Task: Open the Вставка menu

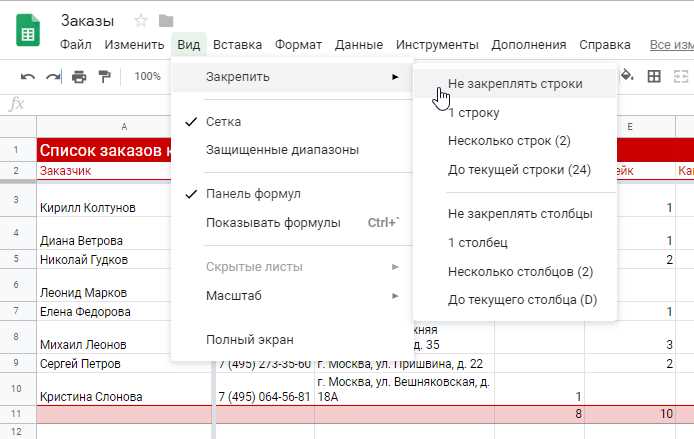Action: (238, 45)
